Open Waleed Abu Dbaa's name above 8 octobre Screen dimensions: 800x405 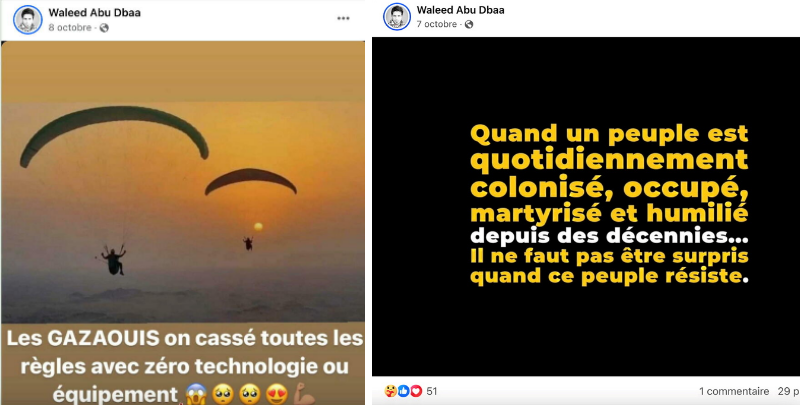pos(94,13)
